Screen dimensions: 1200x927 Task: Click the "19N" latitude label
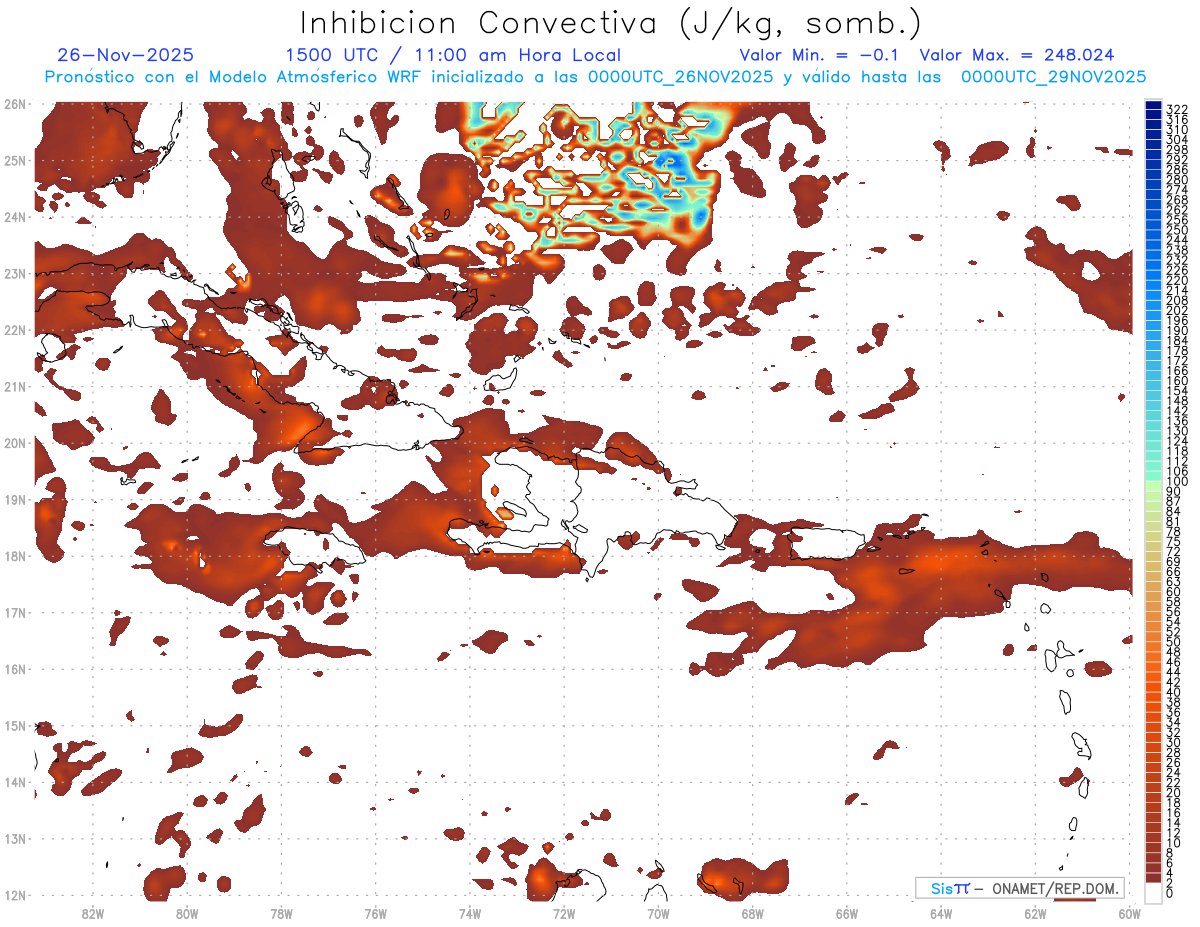point(15,499)
